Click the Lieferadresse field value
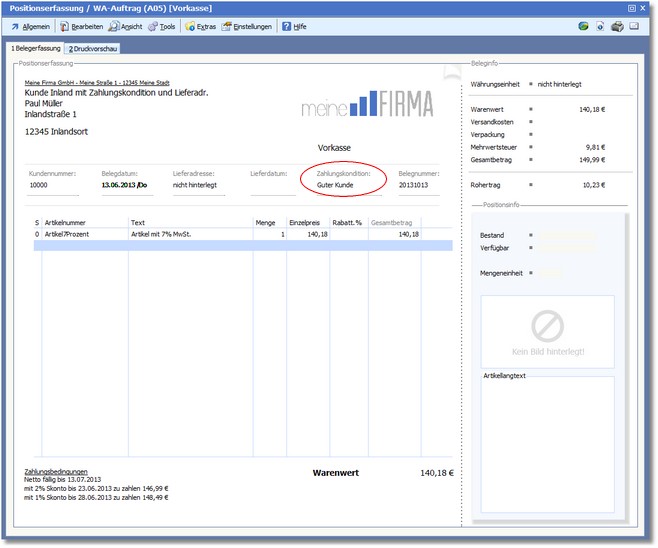Image resolution: width=658 pixels, height=548 pixels. pos(195,185)
